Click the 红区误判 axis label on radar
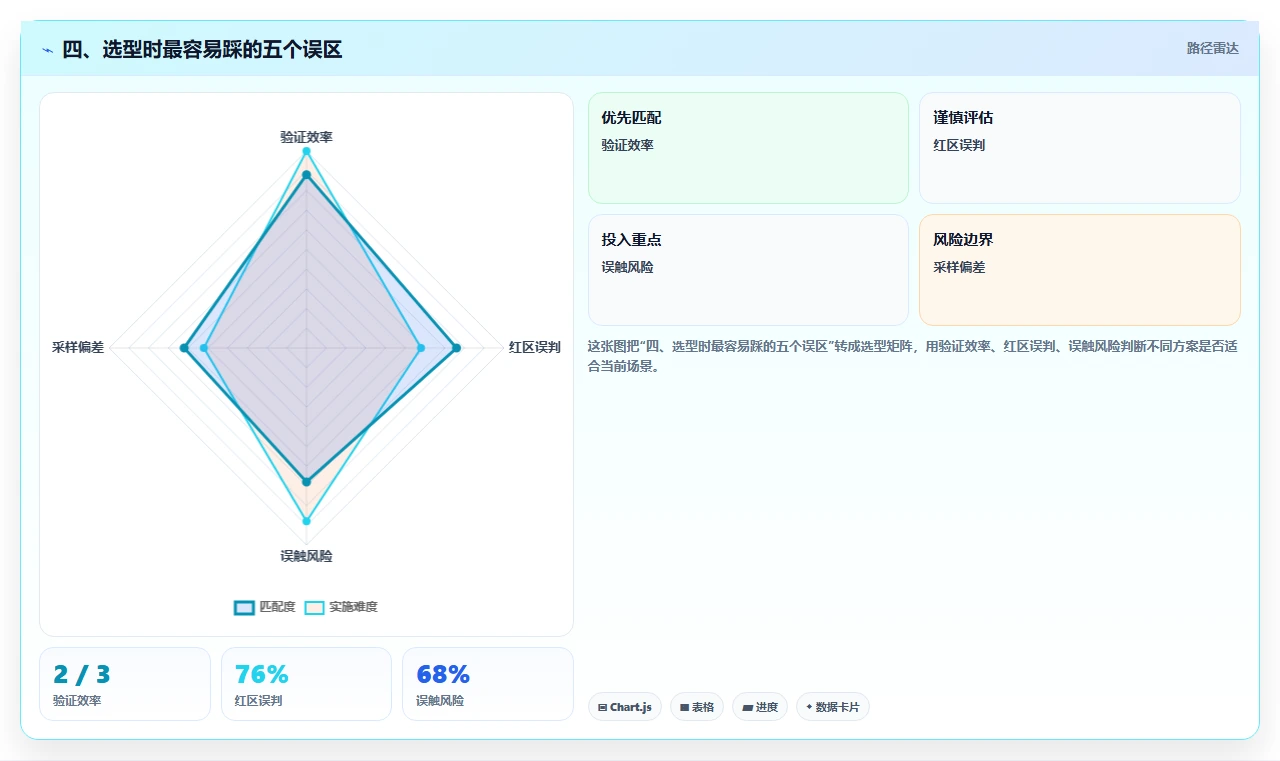This screenshot has width=1280, height=761. point(534,348)
